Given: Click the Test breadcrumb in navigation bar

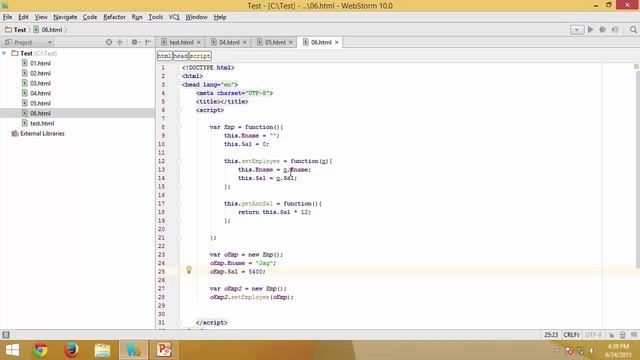Looking at the screenshot, I should click(16, 30).
